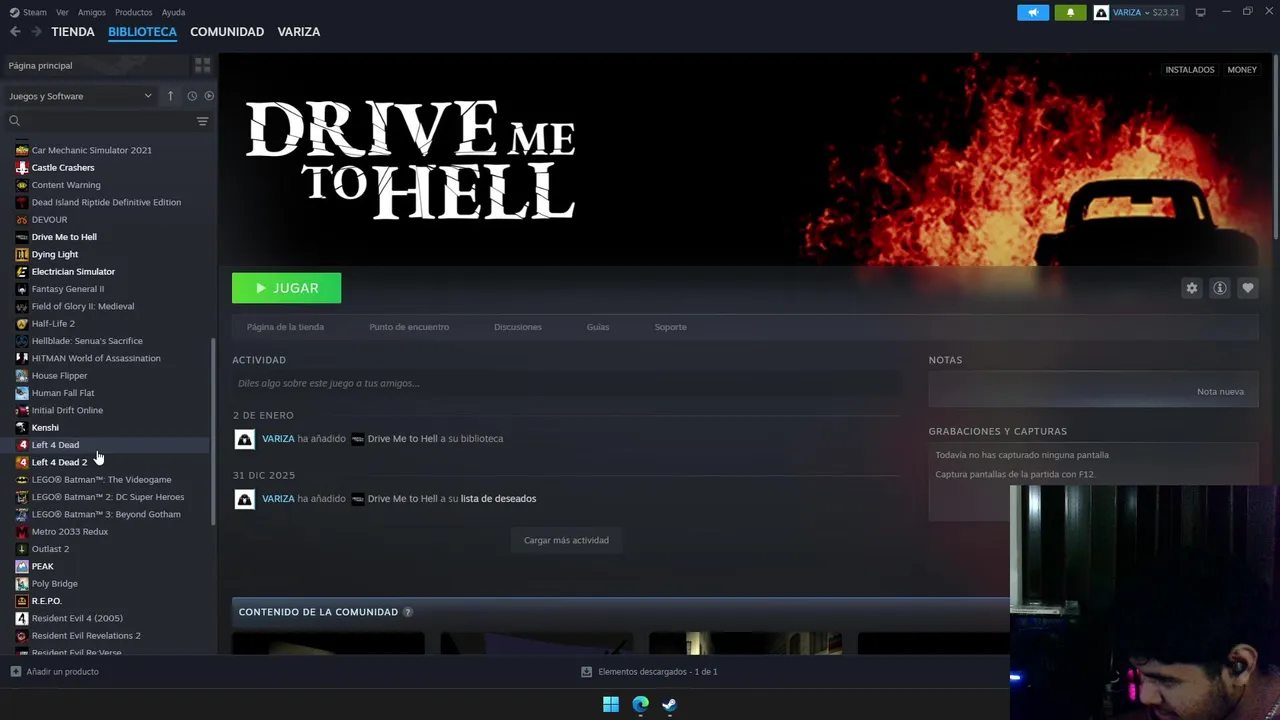Screen dimensions: 1280x720
Task: Open second community content thumbnail
Action: pos(537,643)
